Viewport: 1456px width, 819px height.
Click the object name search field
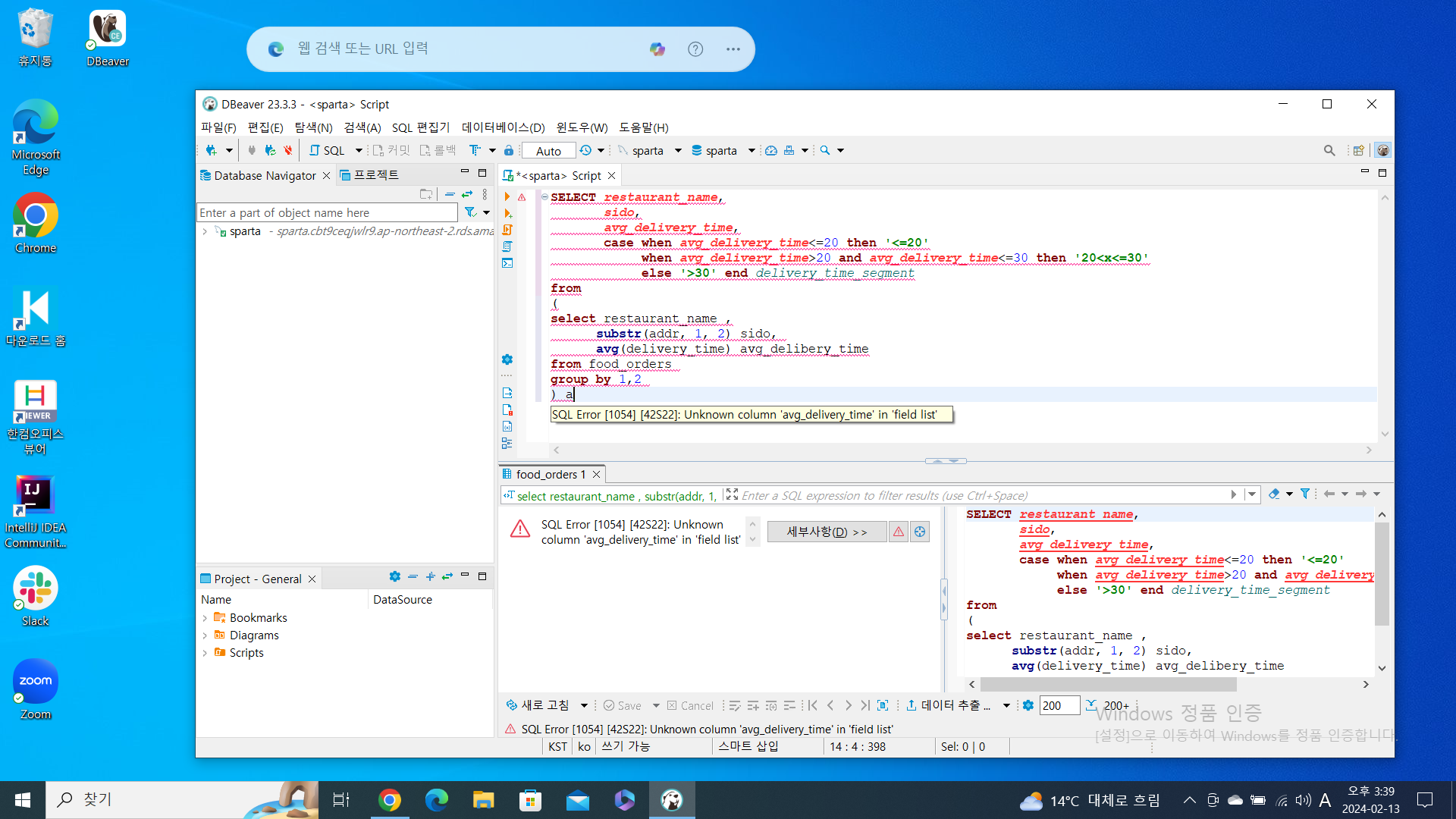[326, 213]
